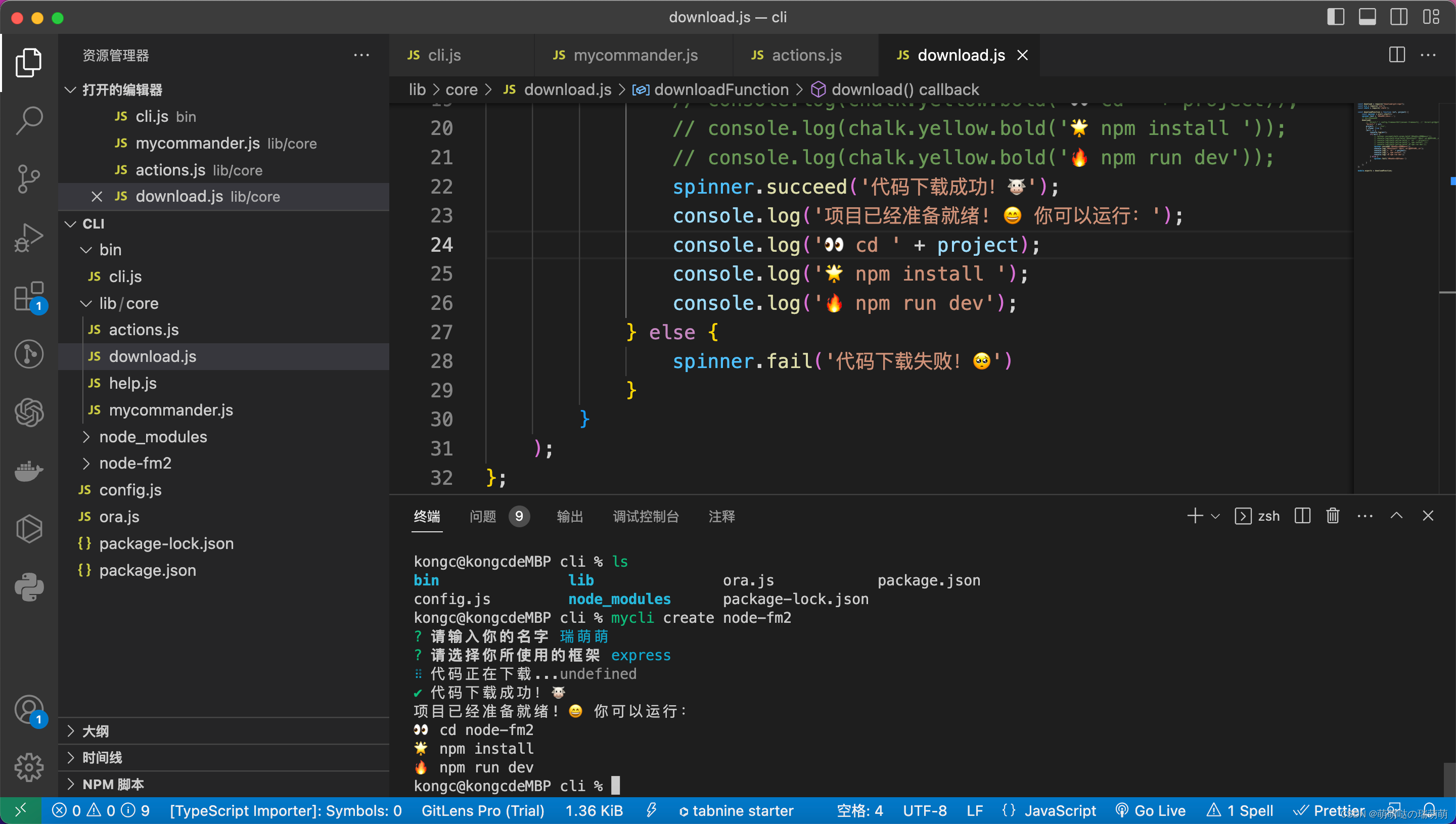Create a new terminal with plus icon
Image resolution: width=1456 pixels, height=824 pixels.
1195,516
